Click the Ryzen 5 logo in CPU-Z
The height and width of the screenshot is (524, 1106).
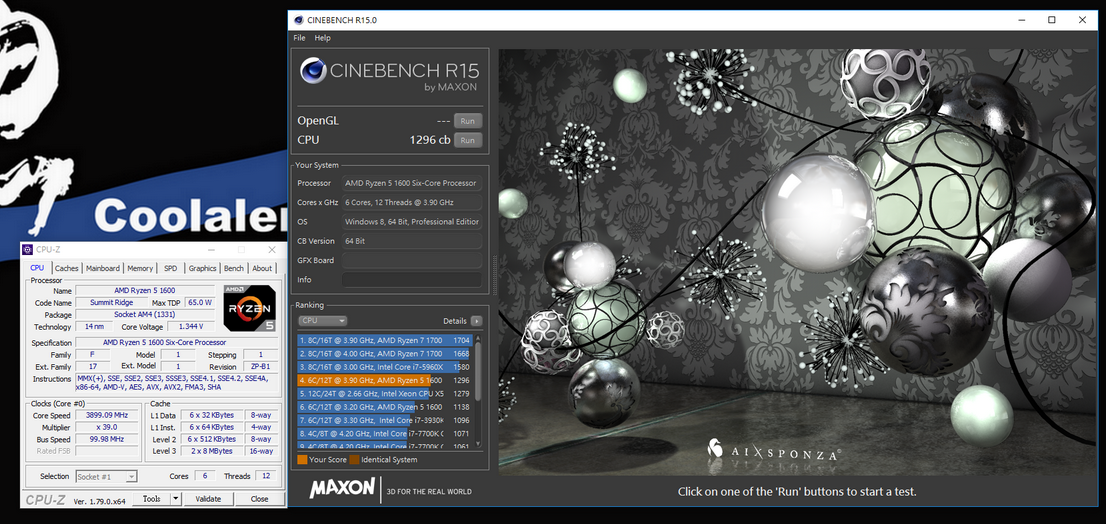tap(250, 307)
